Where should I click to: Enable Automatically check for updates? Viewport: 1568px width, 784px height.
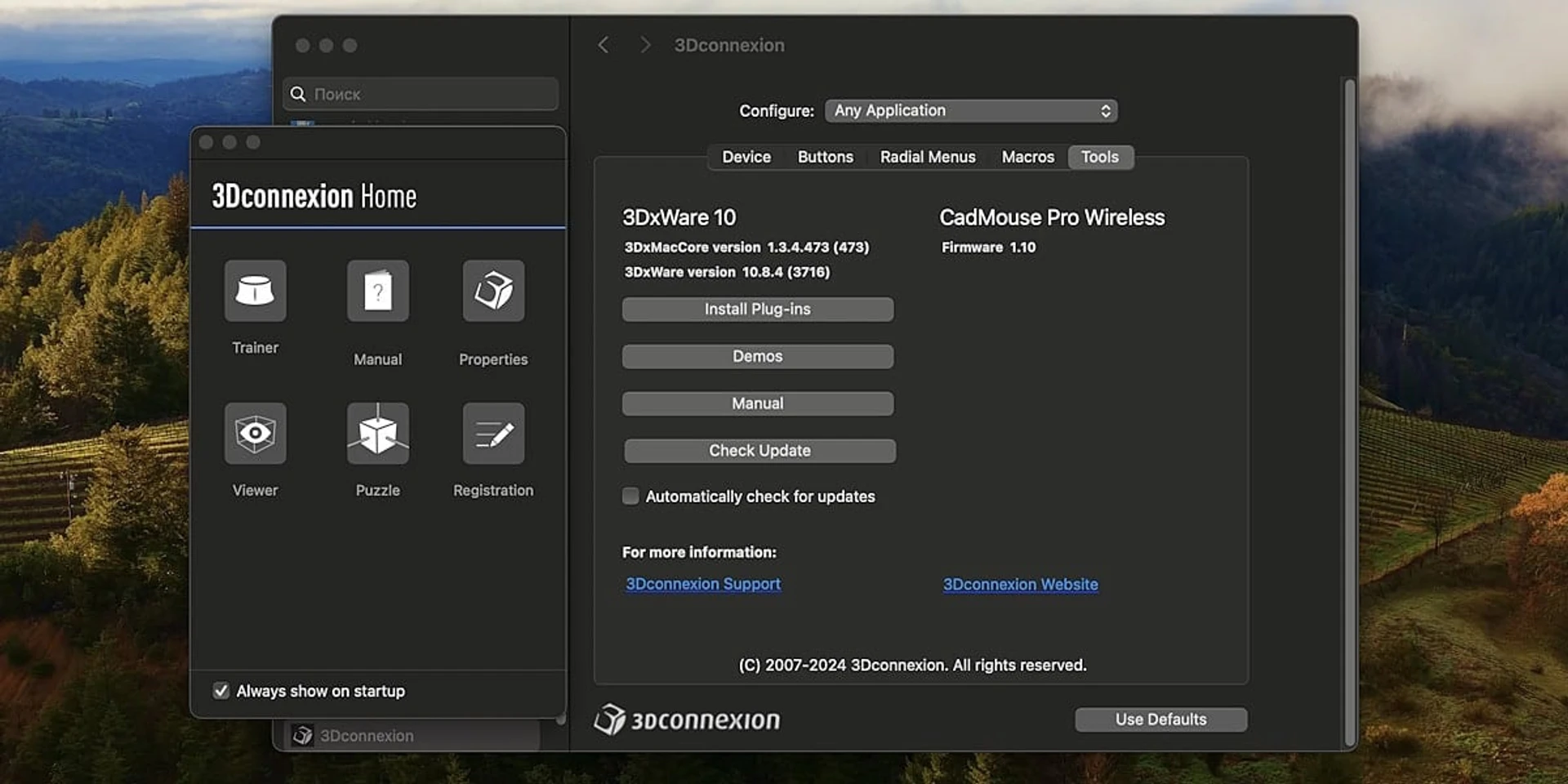coord(630,496)
